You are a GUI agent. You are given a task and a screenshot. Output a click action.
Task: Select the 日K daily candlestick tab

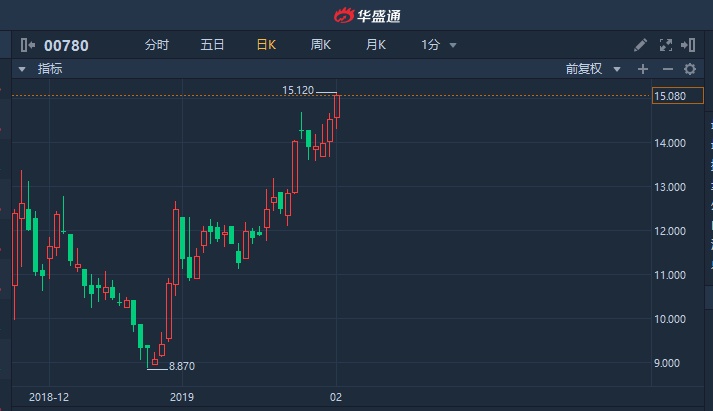point(266,45)
